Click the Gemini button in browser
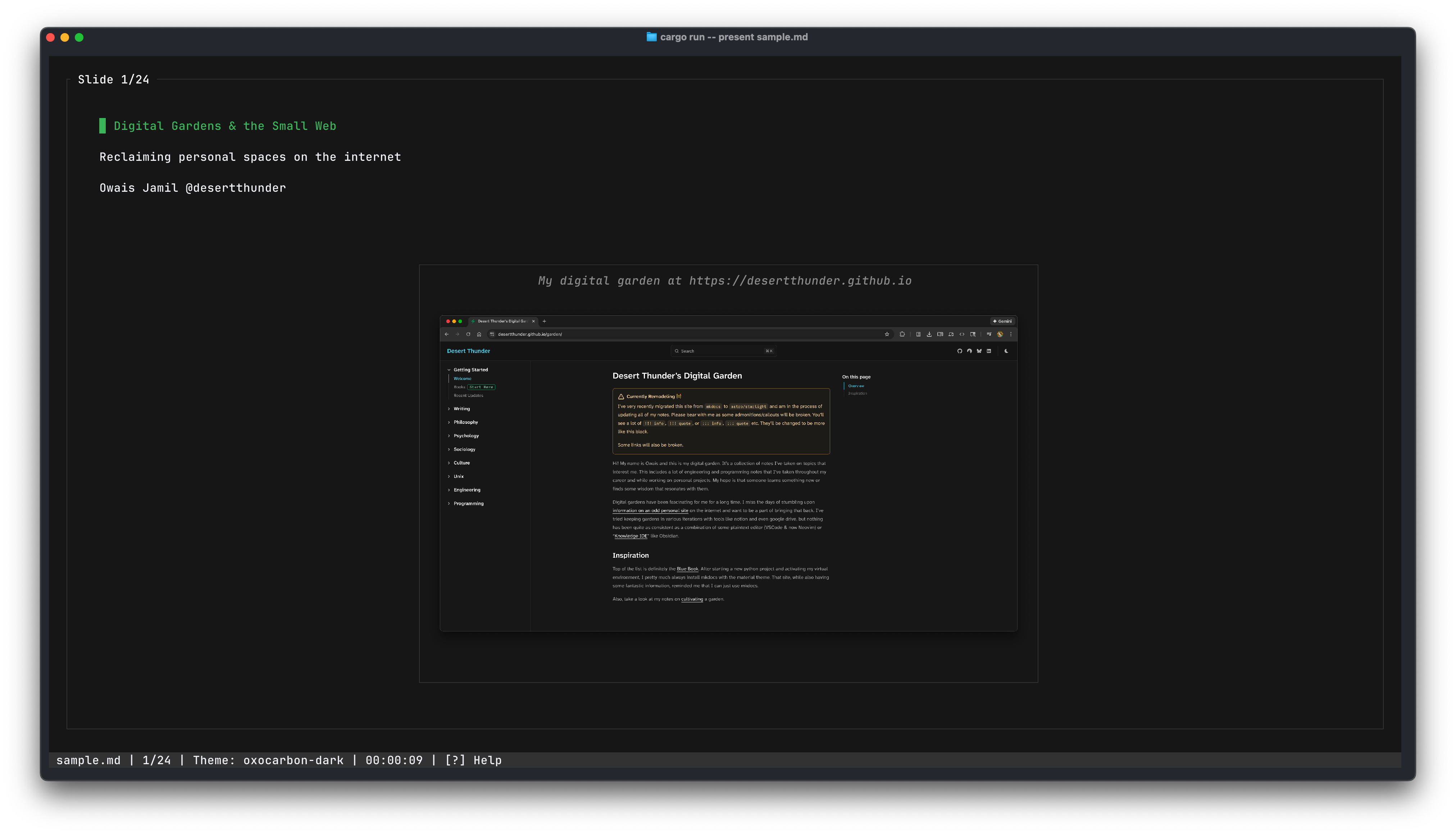This screenshot has height=834, width=1456. (x=1002, y=321)
